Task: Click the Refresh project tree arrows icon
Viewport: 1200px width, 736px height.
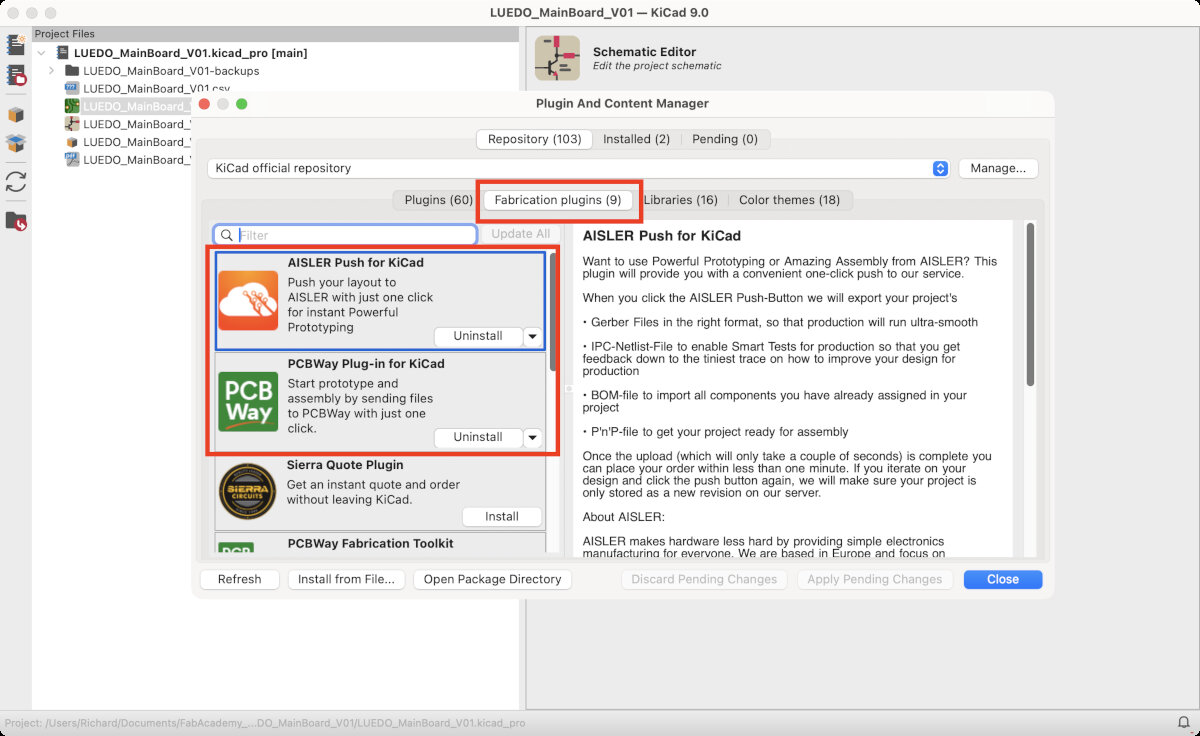Action: (x=16, y=182)
